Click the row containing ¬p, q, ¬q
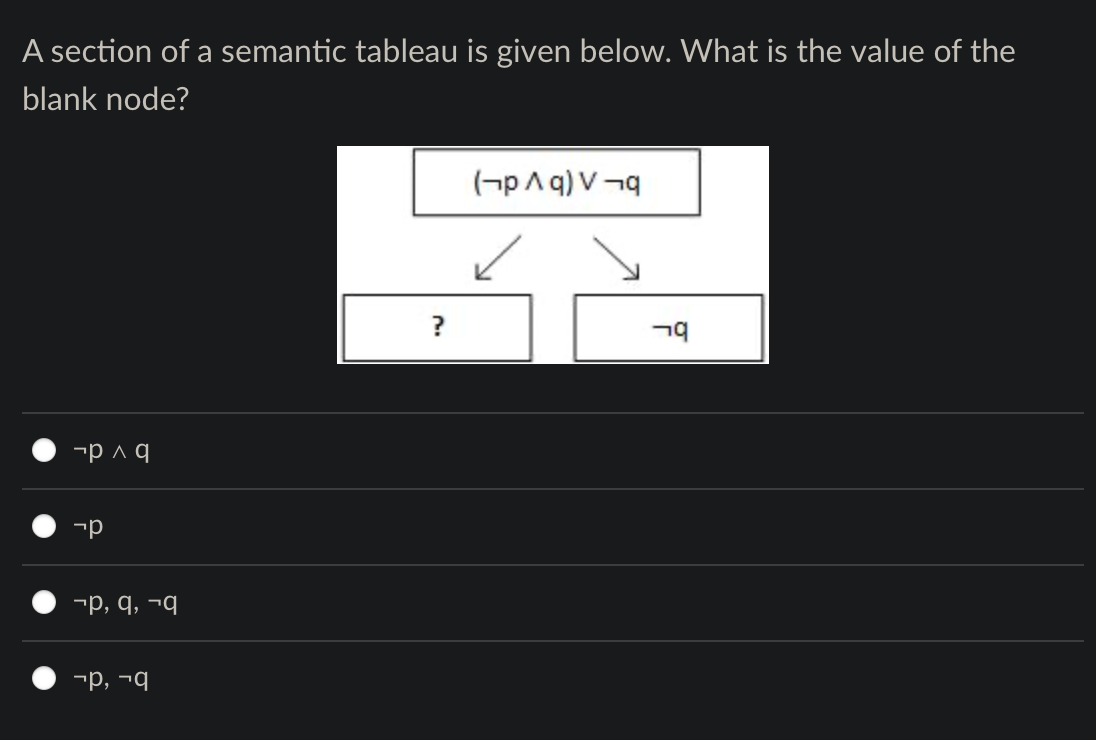 [x=548, y=602]
